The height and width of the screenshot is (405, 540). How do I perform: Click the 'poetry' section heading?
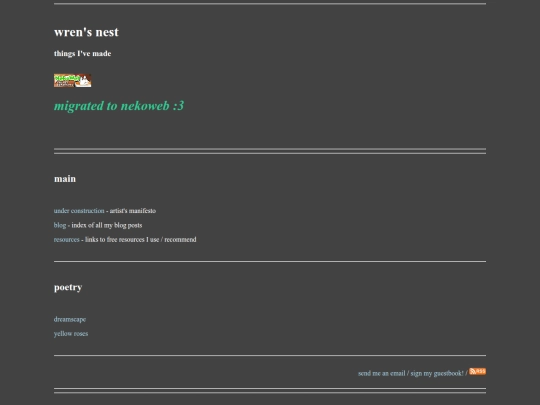[x=68, y=287]
